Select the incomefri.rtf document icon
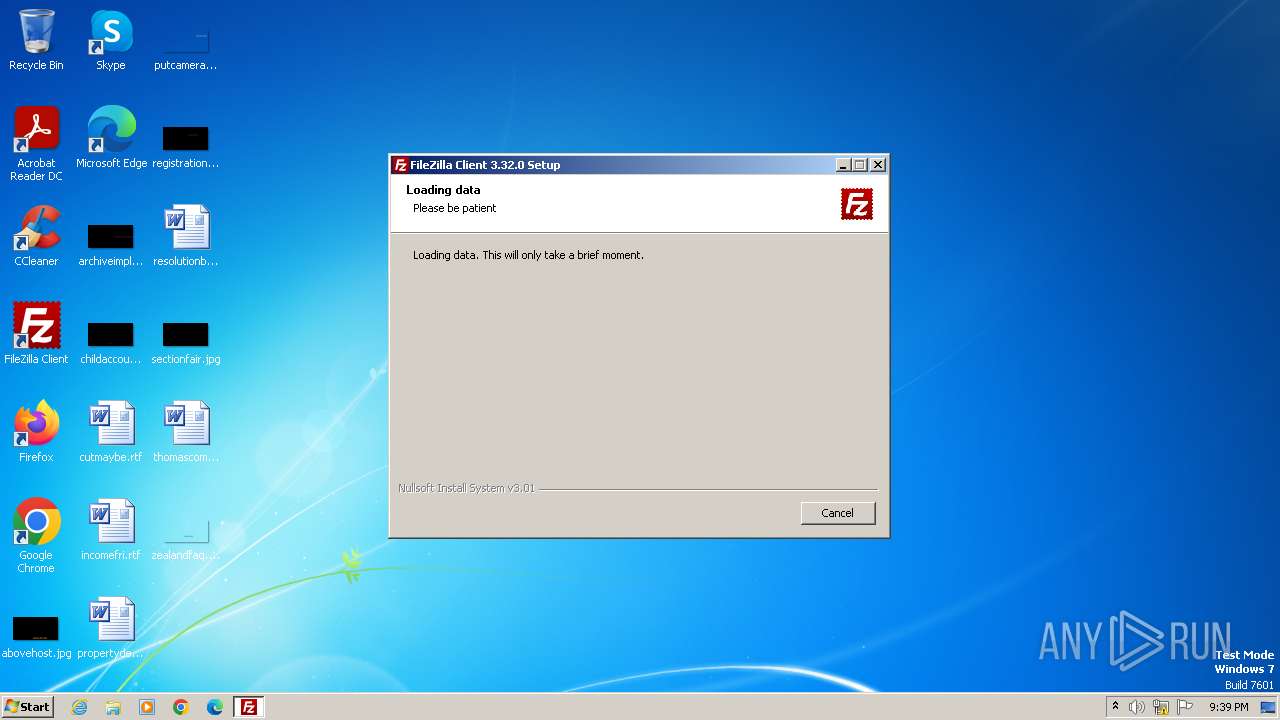Screen dimensions: 1280x720 [111, 530]
